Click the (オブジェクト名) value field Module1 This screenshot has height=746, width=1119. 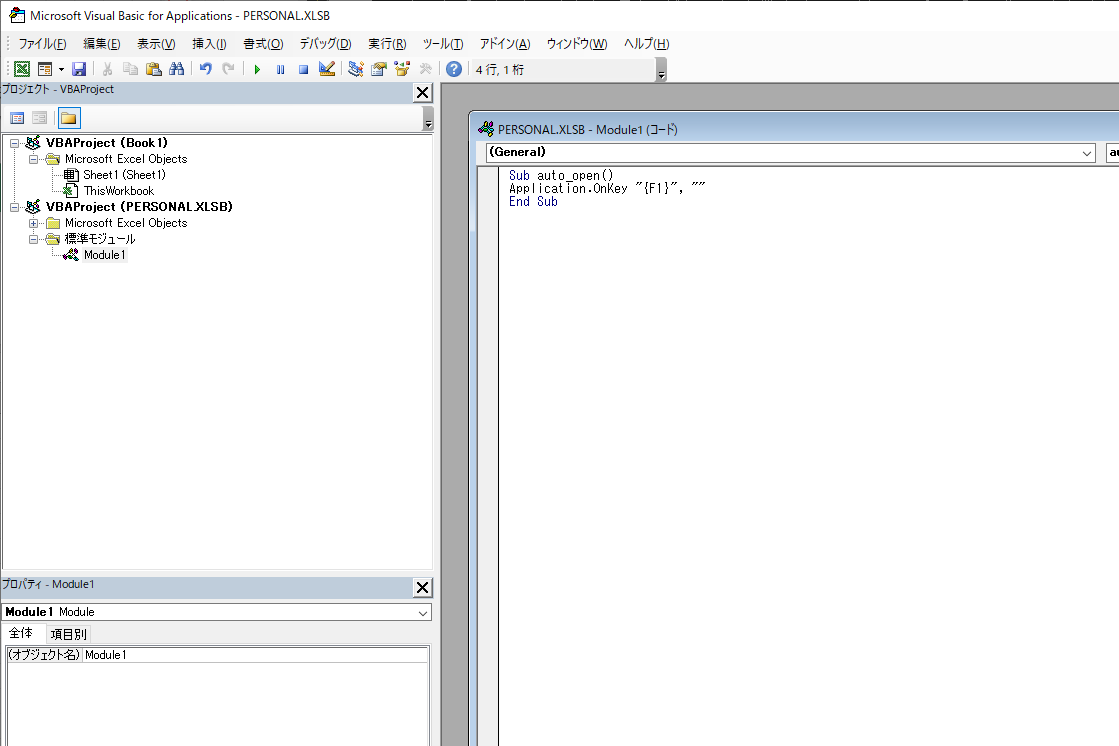point(255,655)
